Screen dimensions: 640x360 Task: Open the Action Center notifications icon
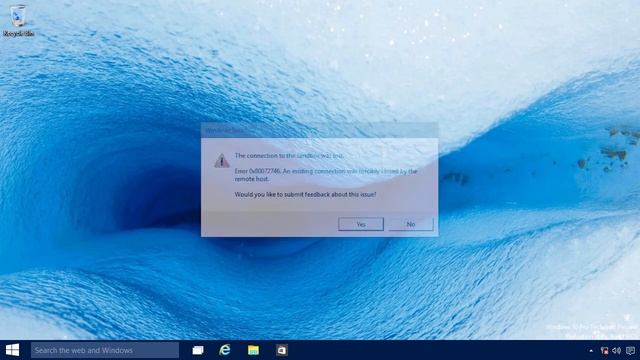(x=631, y=351)
